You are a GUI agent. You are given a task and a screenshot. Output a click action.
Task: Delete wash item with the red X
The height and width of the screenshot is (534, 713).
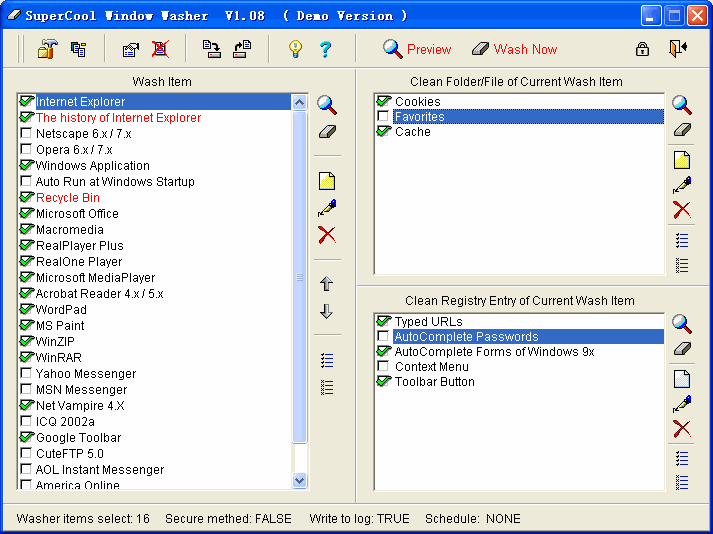326,235
